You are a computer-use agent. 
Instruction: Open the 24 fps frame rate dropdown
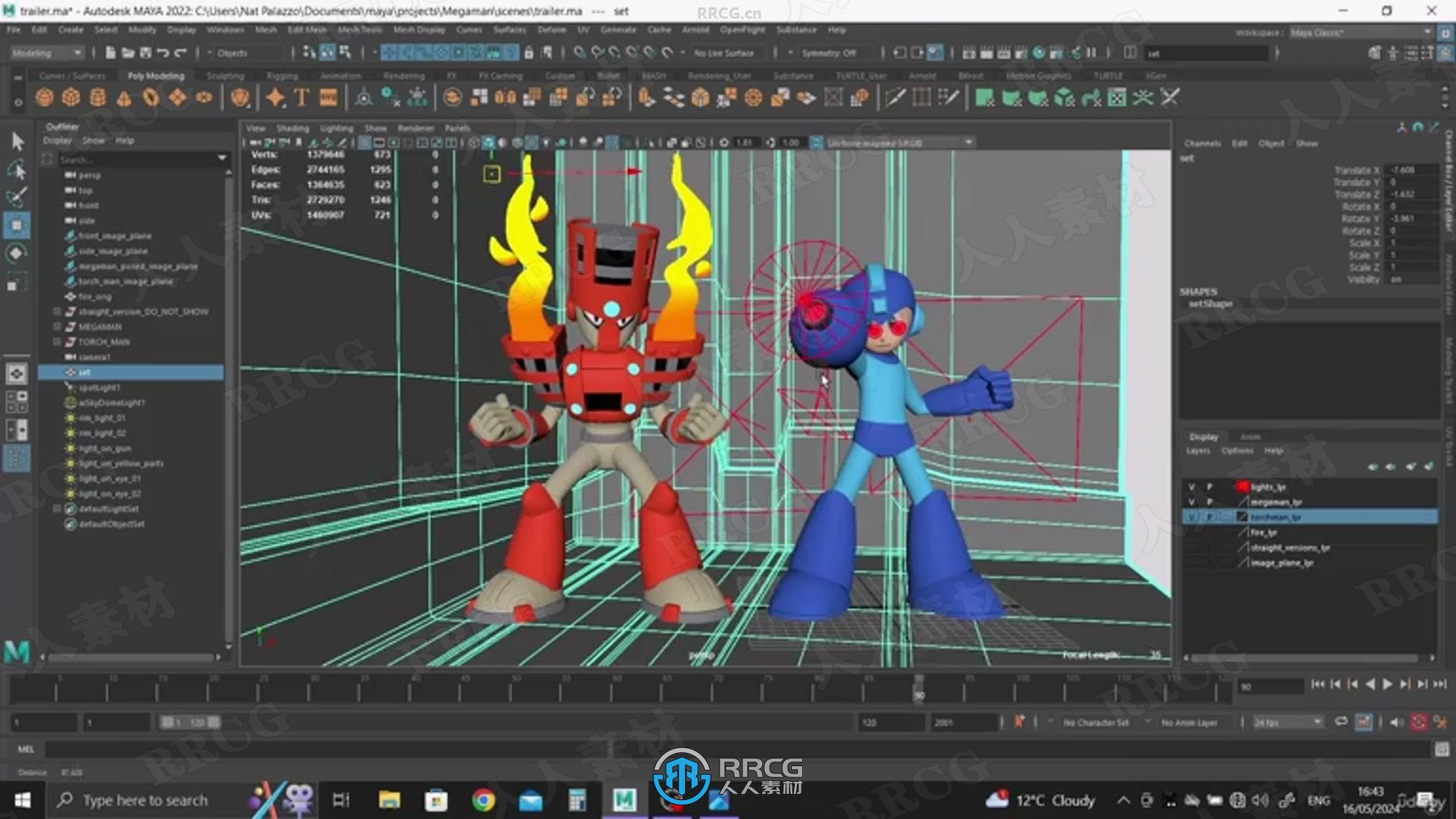click(1288, 723)
